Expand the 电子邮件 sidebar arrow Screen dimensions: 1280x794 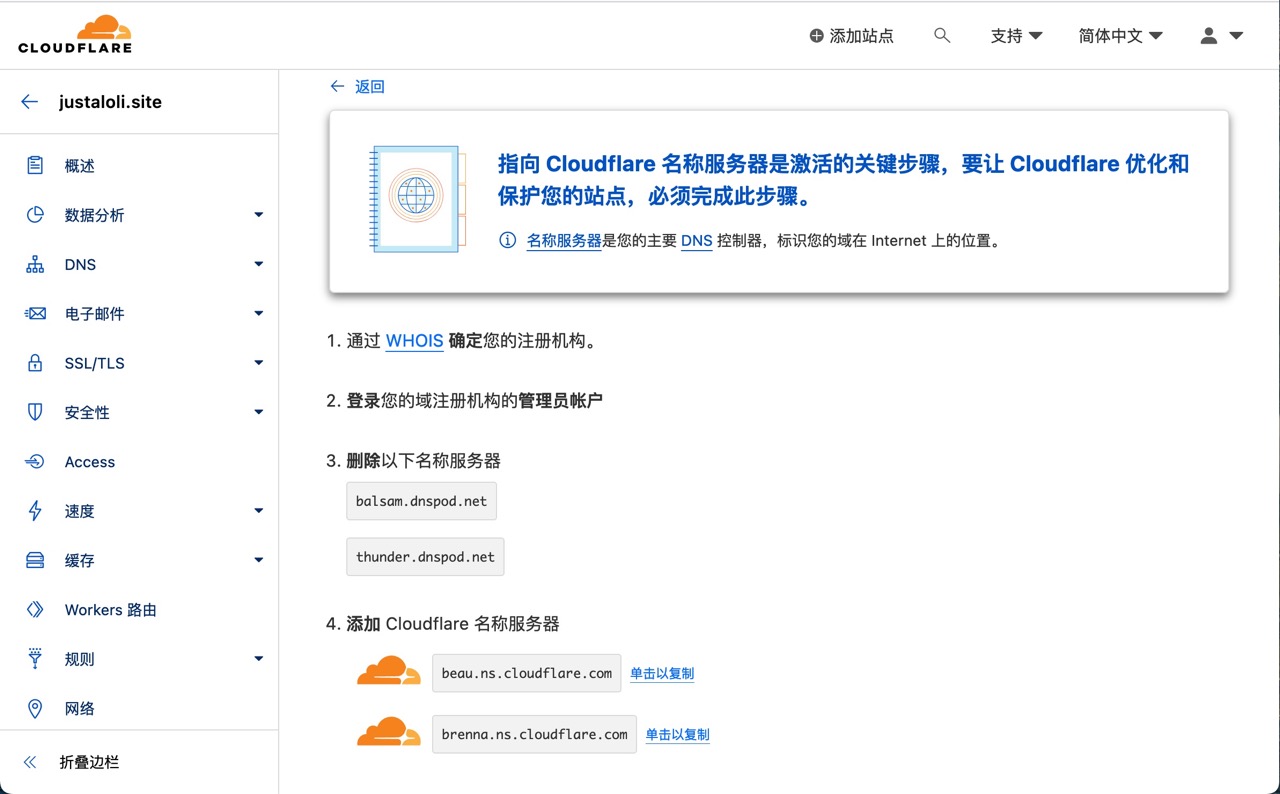(259, 314)
